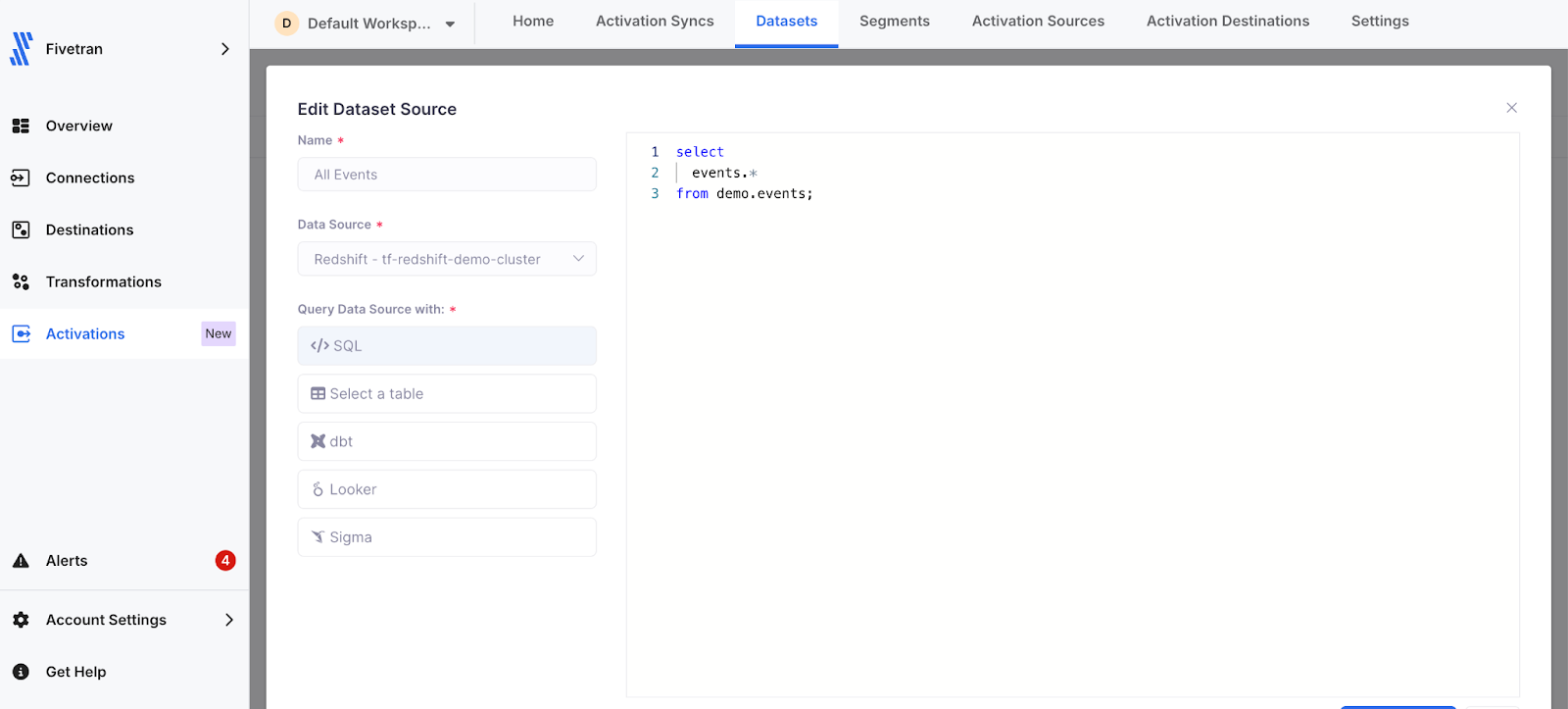
Task: Click the New badge beside Activations
Action: pyautogui.click(x=219, y=333)
